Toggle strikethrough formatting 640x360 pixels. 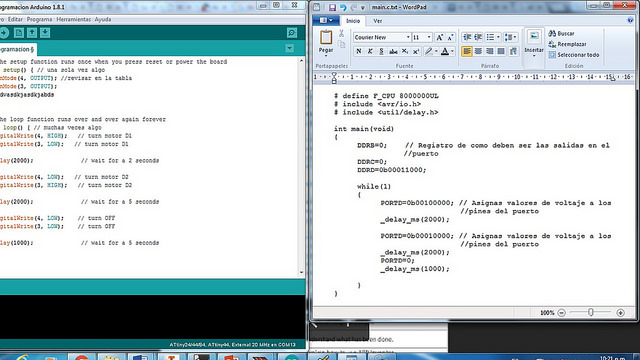click(x=393, y=51)
